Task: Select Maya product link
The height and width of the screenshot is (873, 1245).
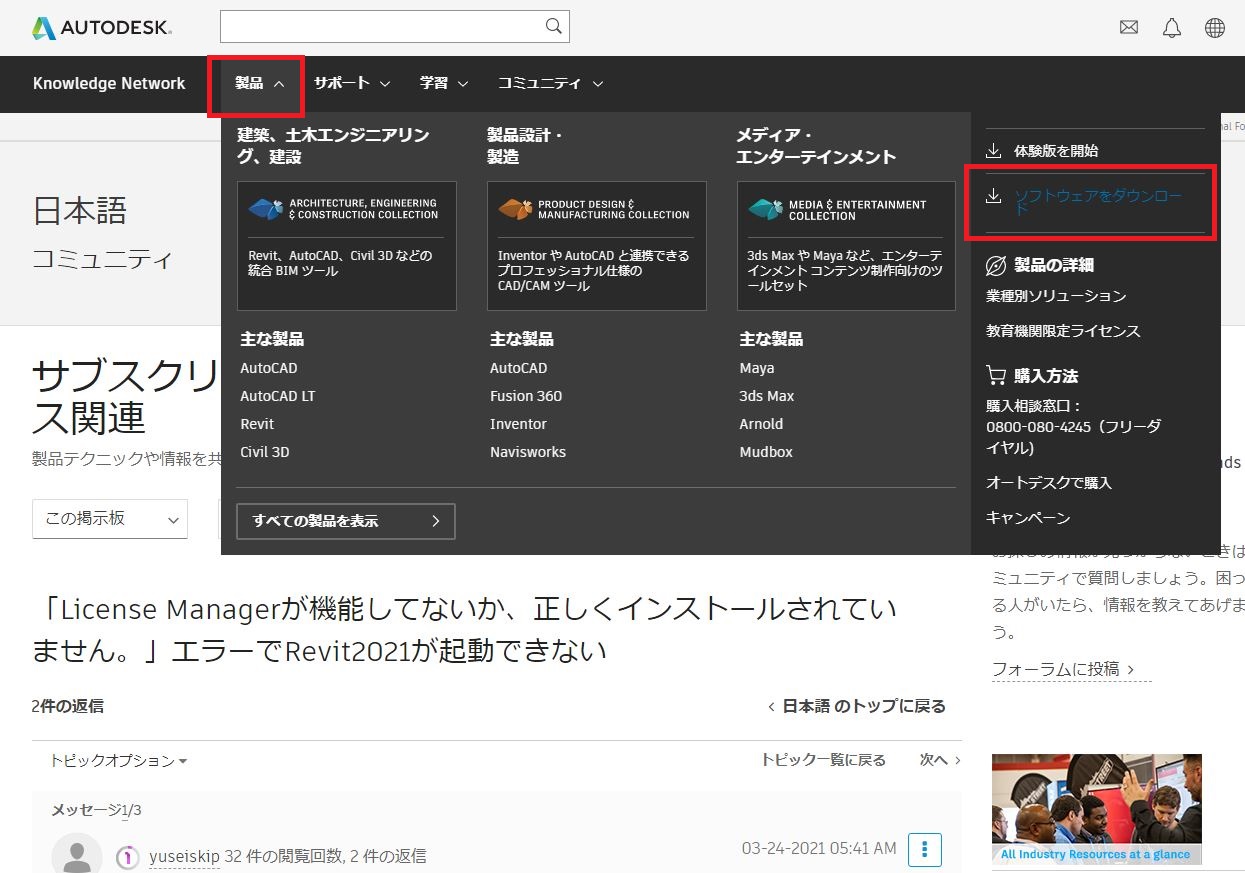Action: 757,368
